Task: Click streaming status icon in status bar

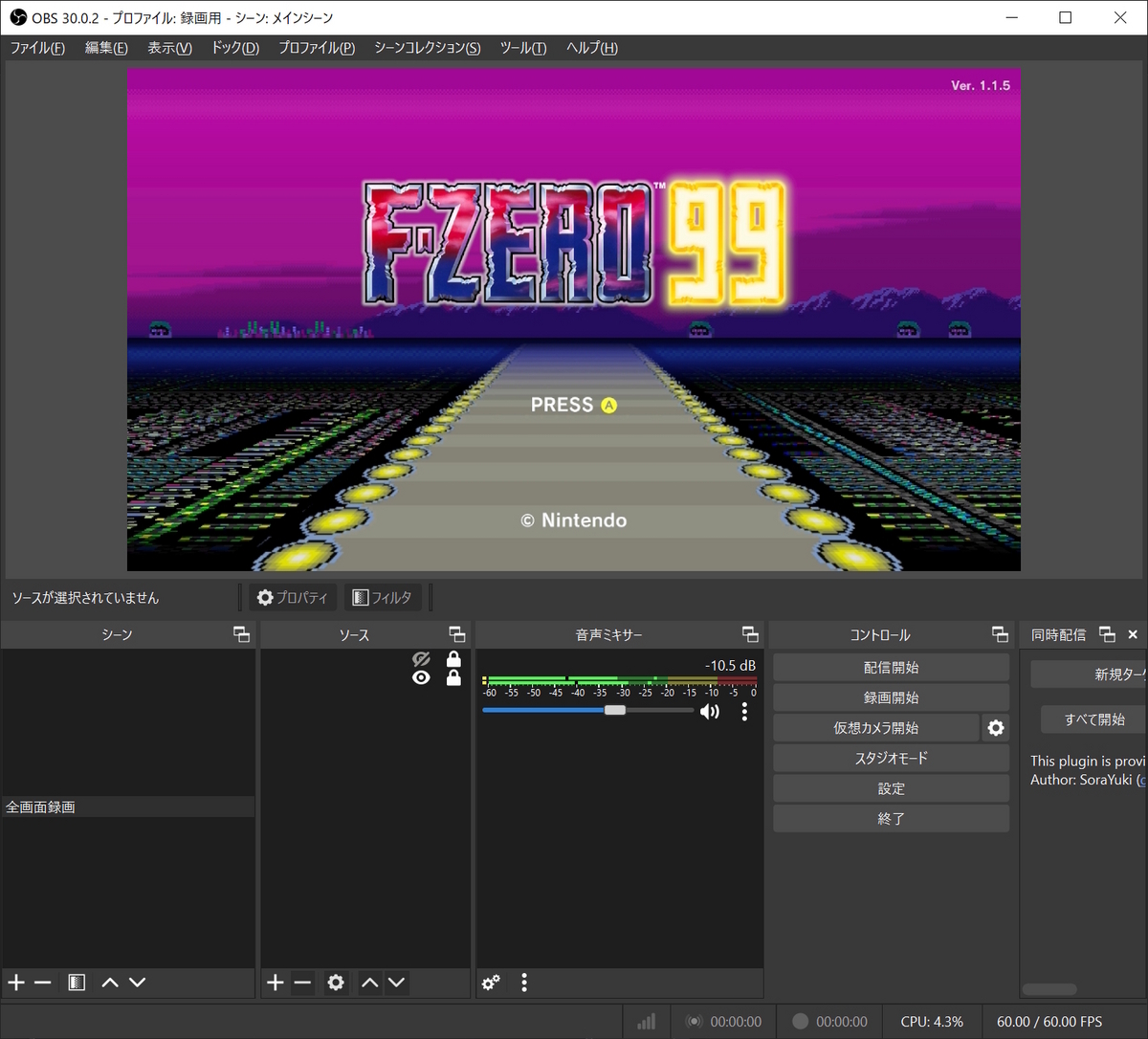Action: pos(695,1022)
